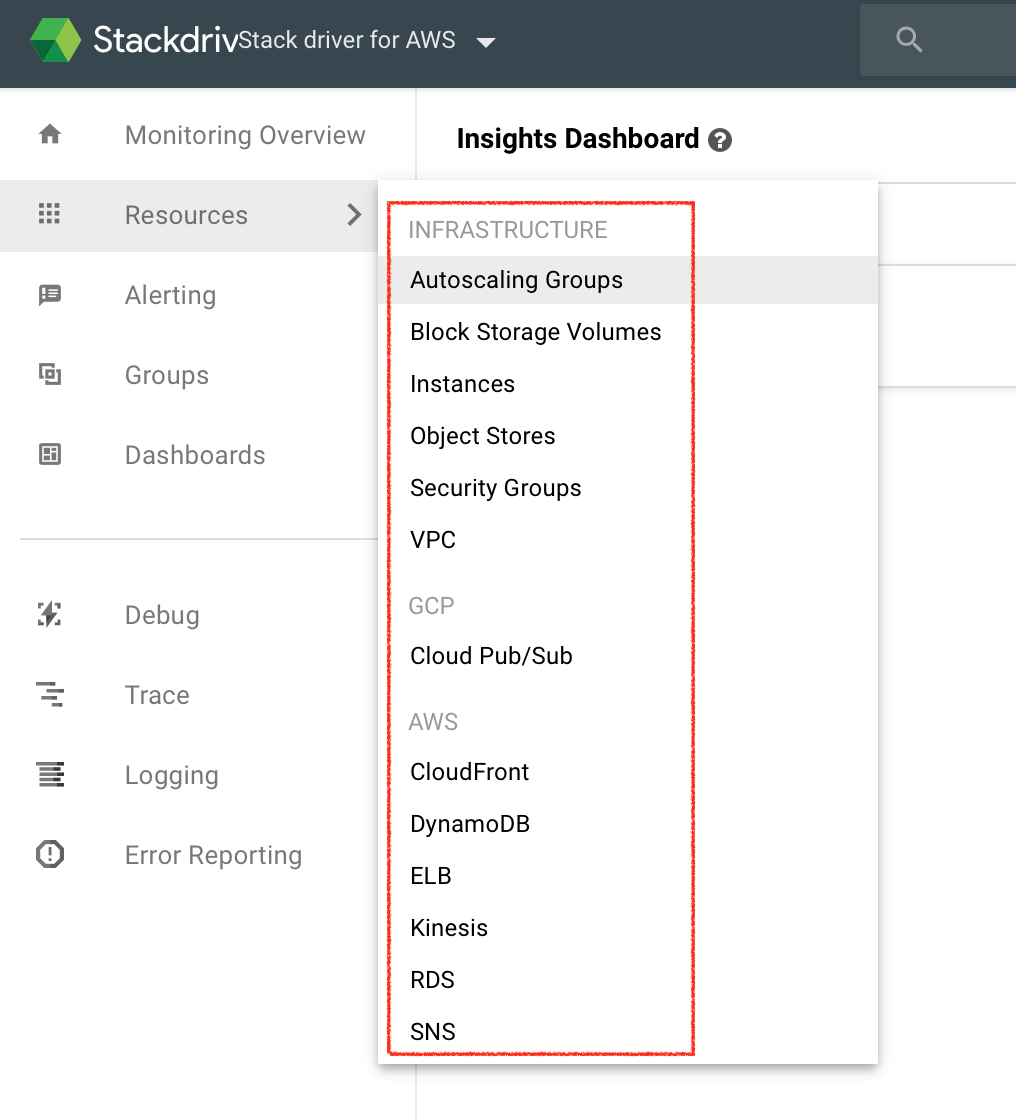The width and height of the screenshot is (1016, 1120).
Task: Open the VPC infrastructure item
Action: pyautogui.click(x=432, y=539)
